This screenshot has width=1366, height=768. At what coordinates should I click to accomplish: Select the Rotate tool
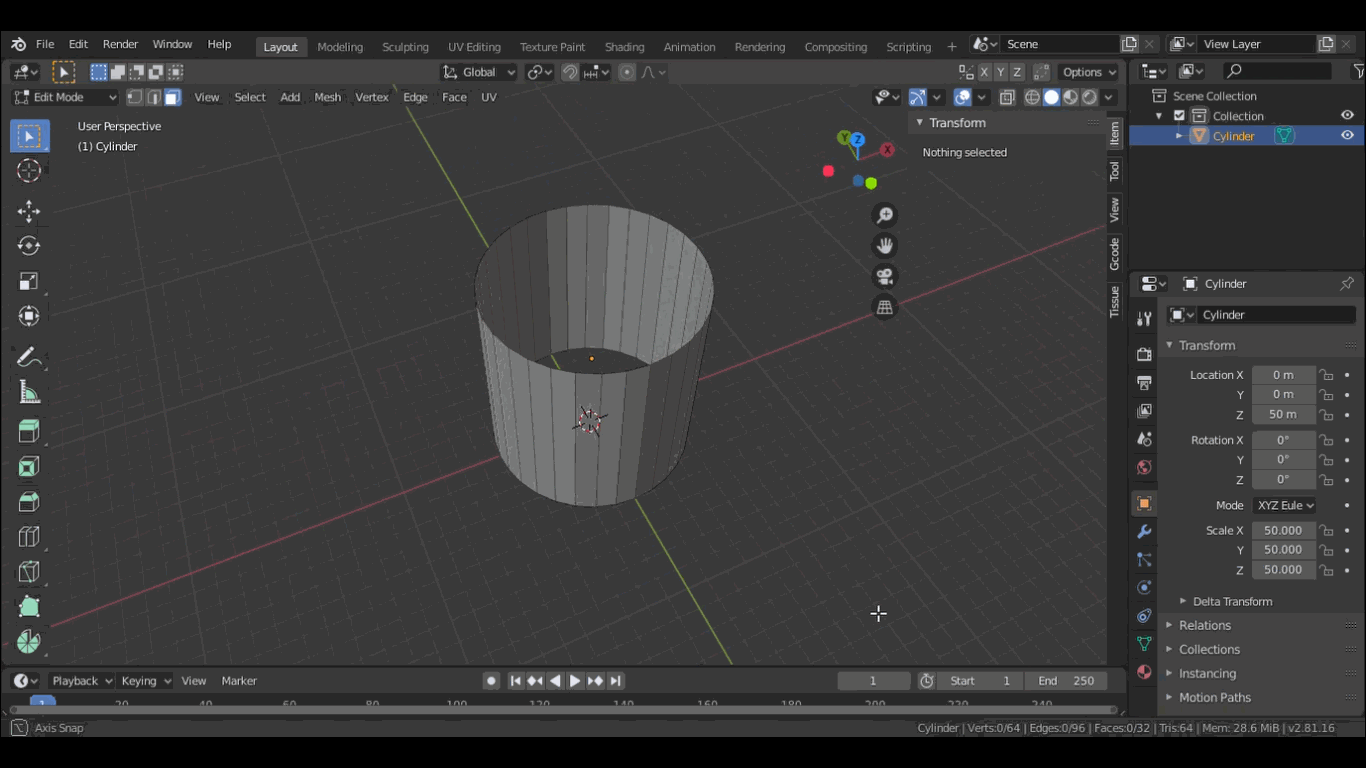[29, 246]
